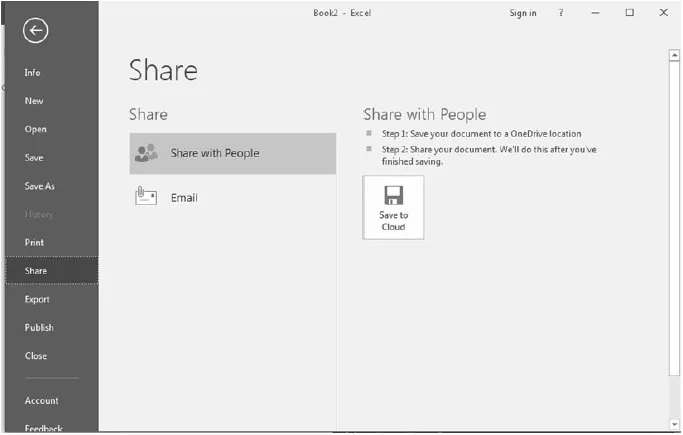Close the Excel window
Image resolution: width=683 pixels, height=435 pixels.
(663, 13)
